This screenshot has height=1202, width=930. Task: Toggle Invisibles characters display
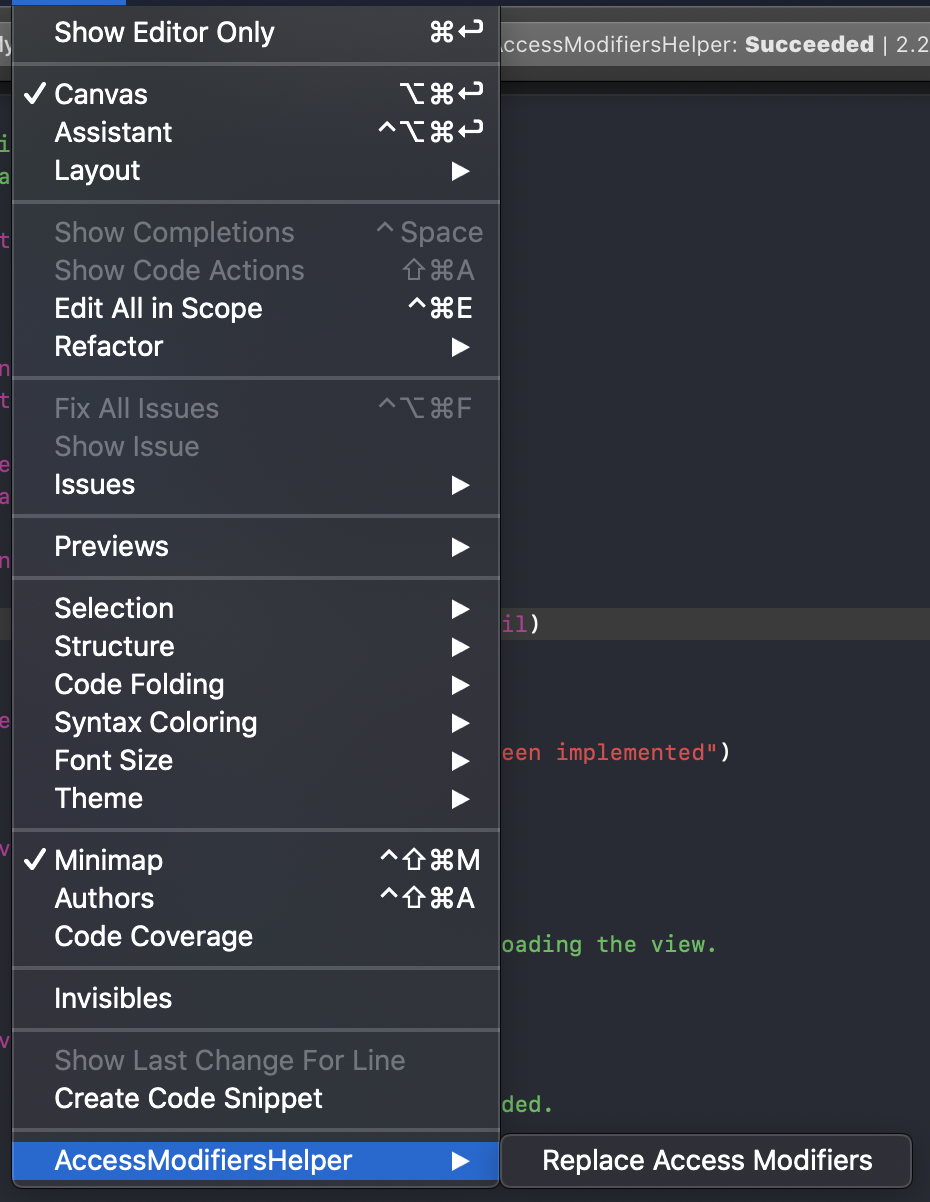click(113, 998)
